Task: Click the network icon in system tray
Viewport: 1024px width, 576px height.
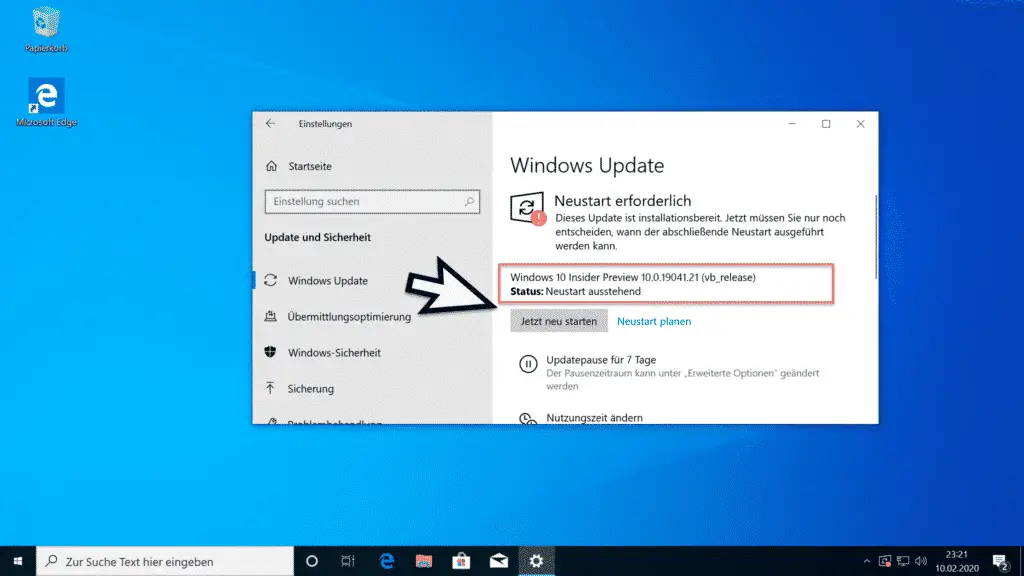Action: click(903, 562)
